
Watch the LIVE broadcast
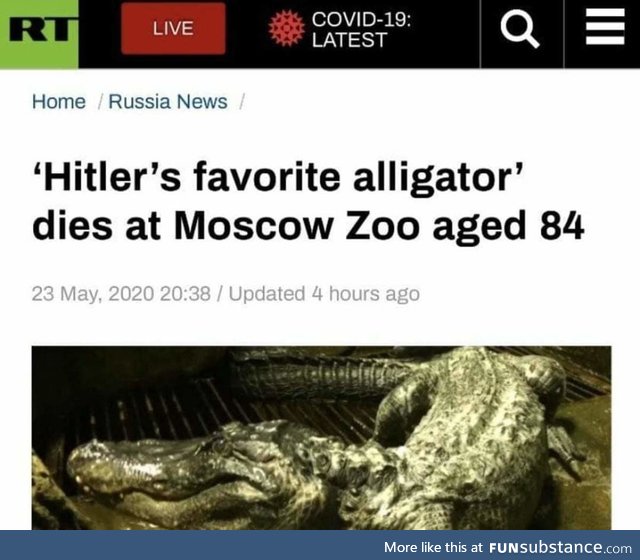pyautogui.click(x=173, y=28)
